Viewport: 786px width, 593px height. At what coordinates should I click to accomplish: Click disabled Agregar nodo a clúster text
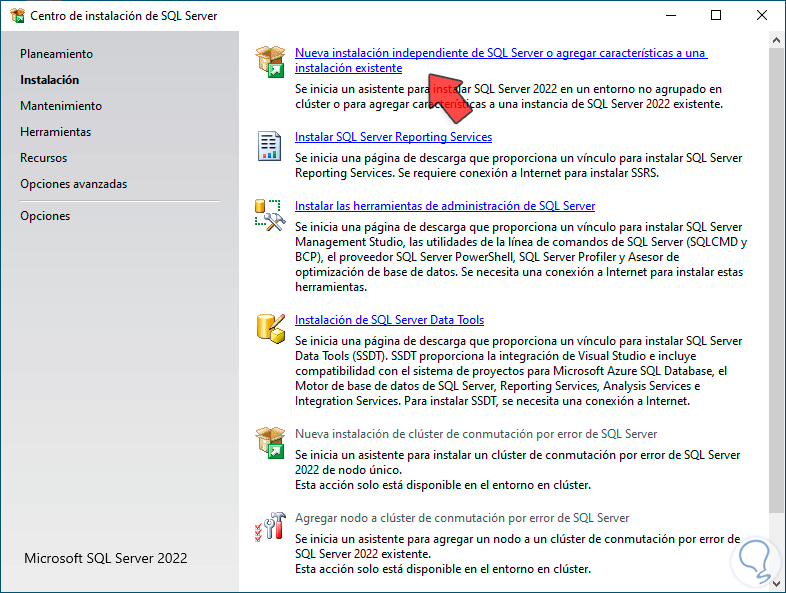tap(462, 518)
